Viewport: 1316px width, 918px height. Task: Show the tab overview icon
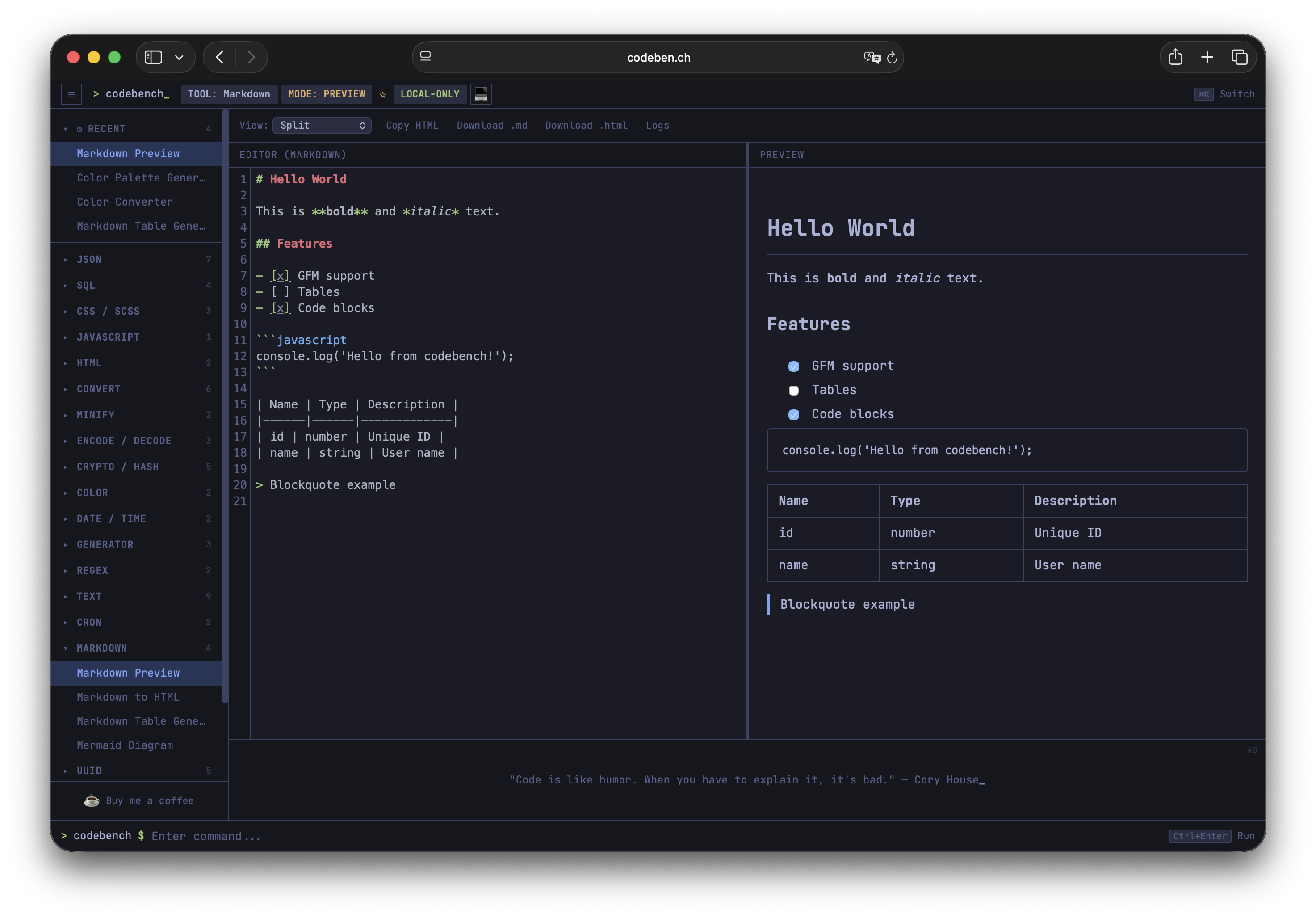(x=1240, y=57)
